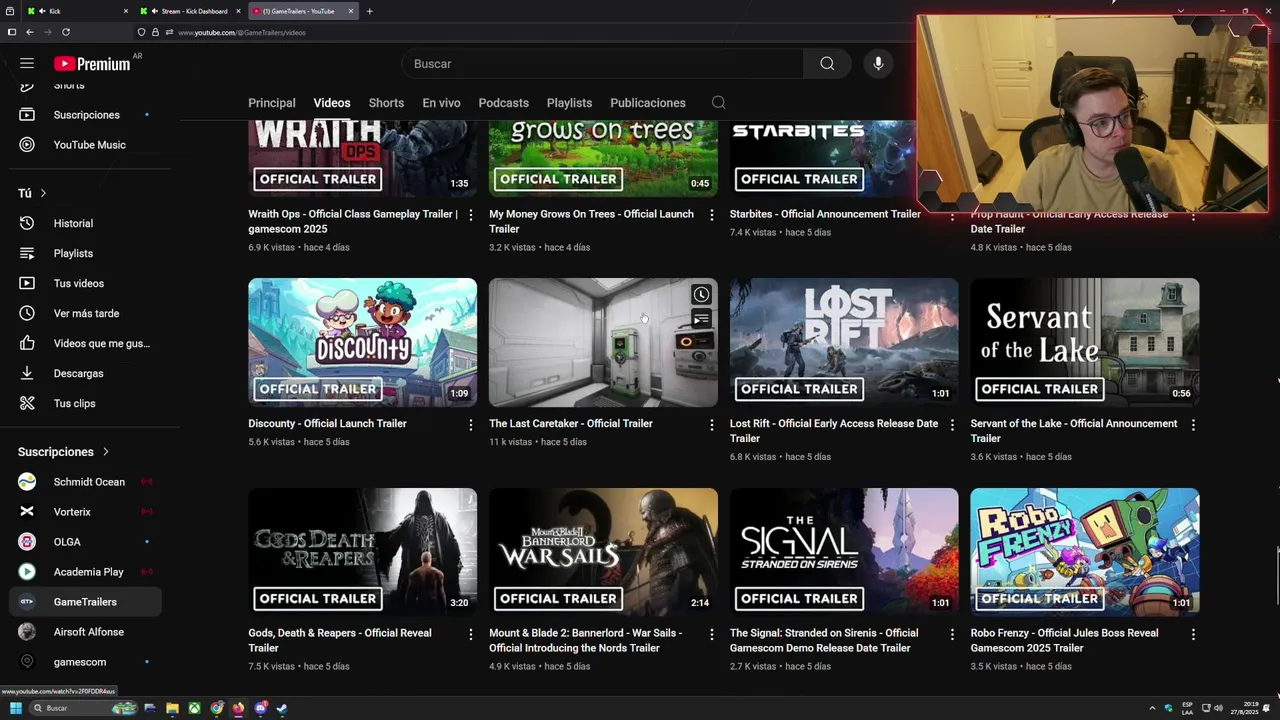Open GameTrailers subscription channel

(86, 602)
